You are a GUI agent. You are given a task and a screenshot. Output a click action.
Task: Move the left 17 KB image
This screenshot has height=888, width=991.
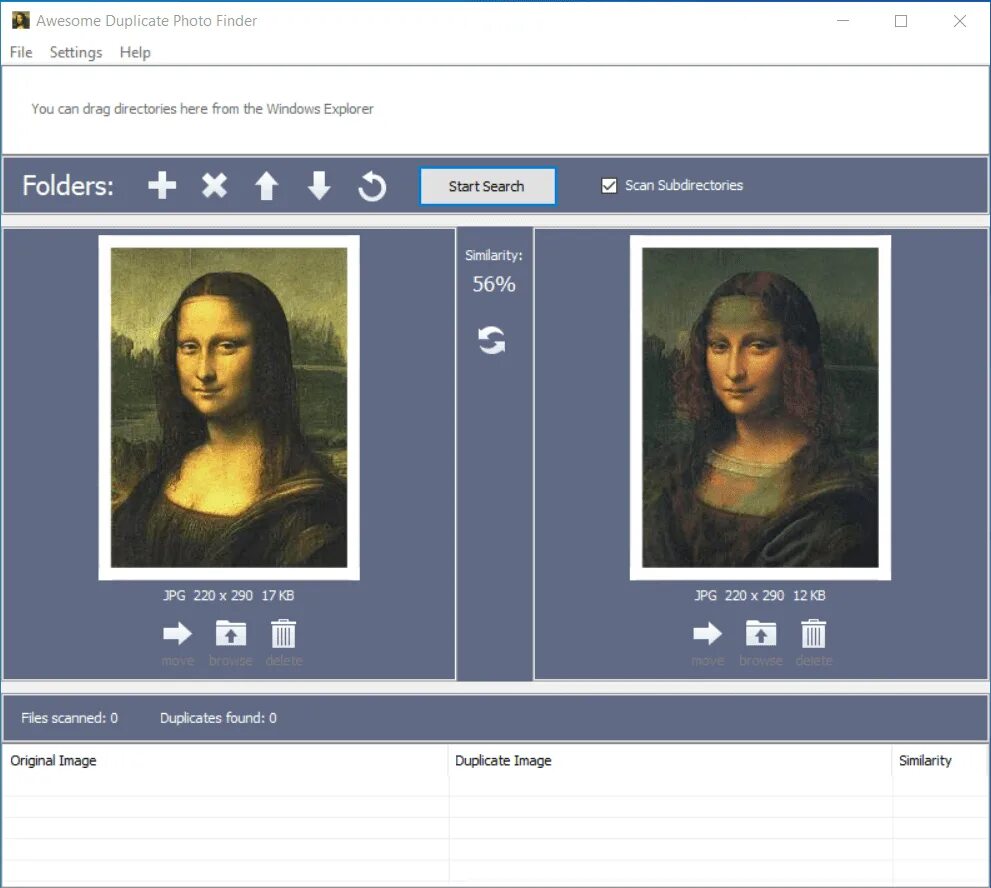tap(178, 633)
